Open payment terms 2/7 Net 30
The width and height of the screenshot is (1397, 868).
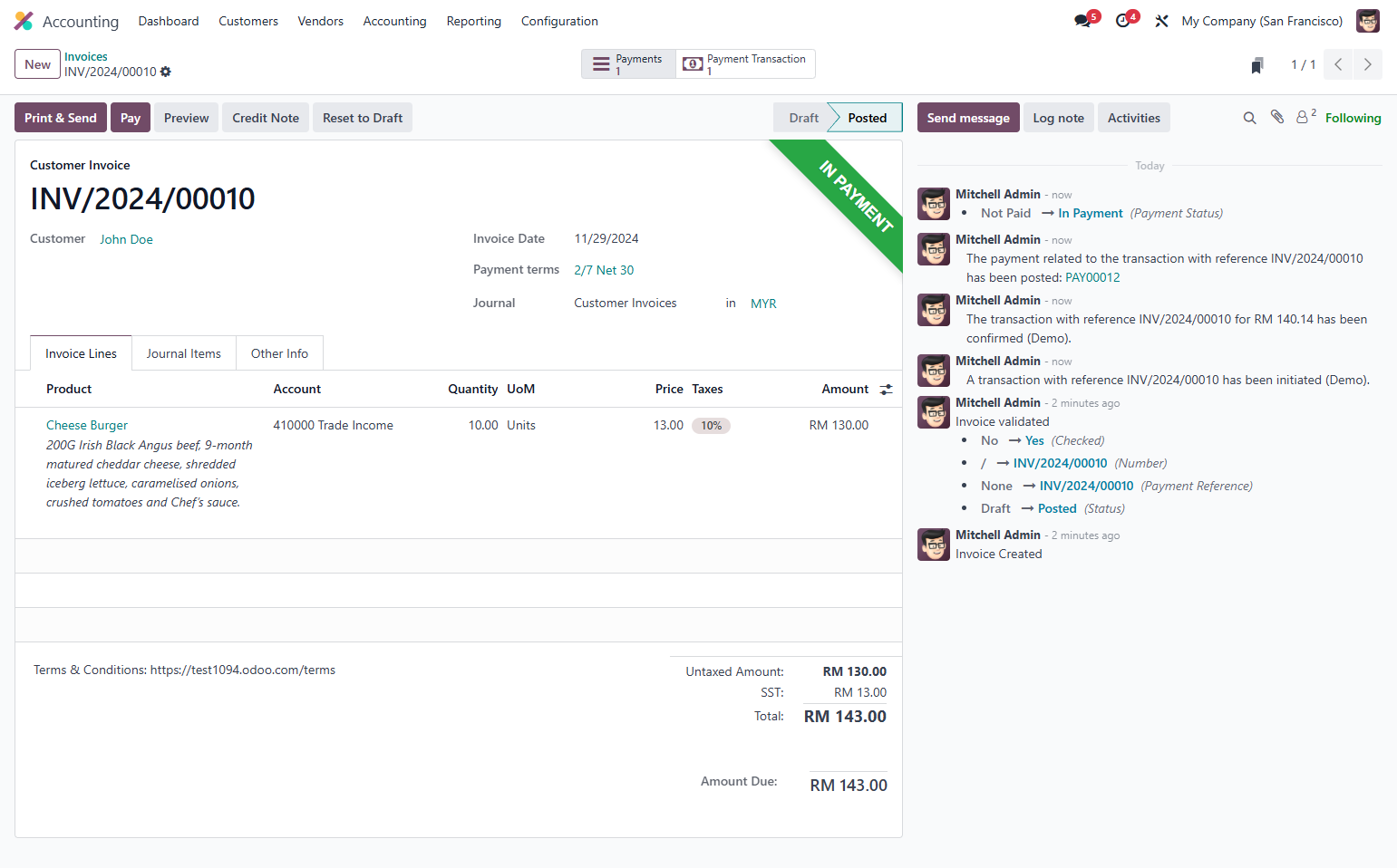pos(604,270)
